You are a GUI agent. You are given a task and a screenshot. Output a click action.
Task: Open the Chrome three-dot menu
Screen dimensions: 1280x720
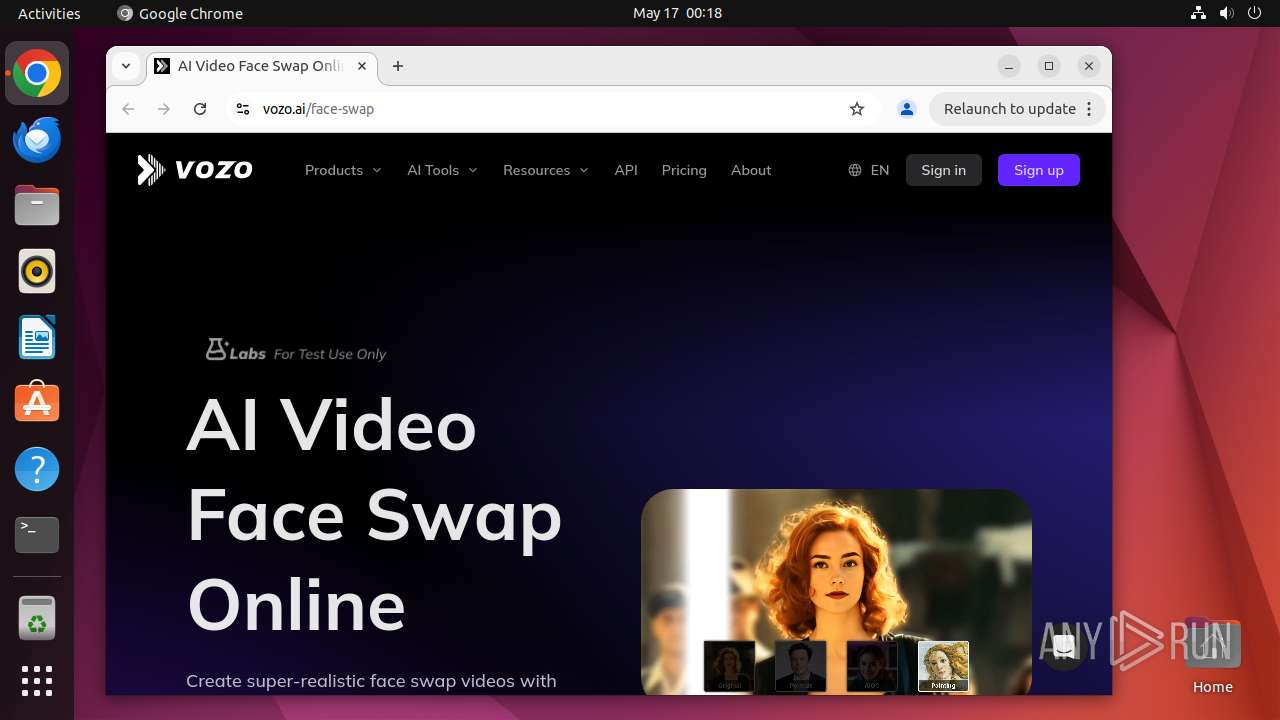1089,109
